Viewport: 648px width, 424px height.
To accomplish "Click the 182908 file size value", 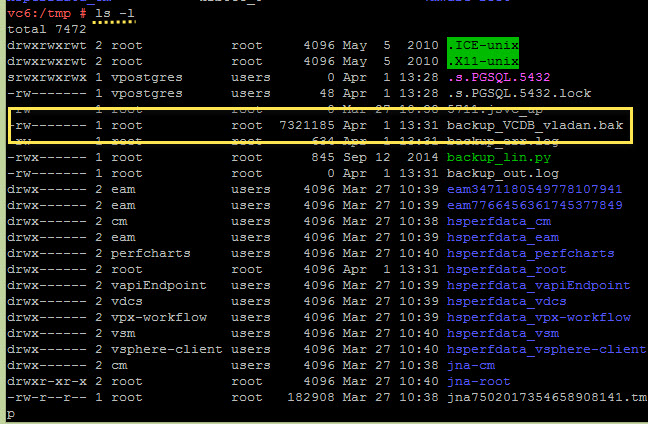I will (311, 398).
